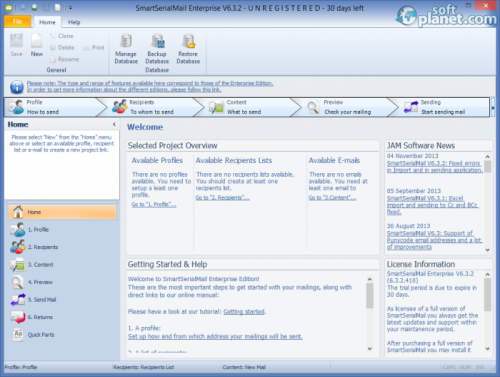Click the Save icon in the ribbon
The image size is (500, 377).
[16, 45]
